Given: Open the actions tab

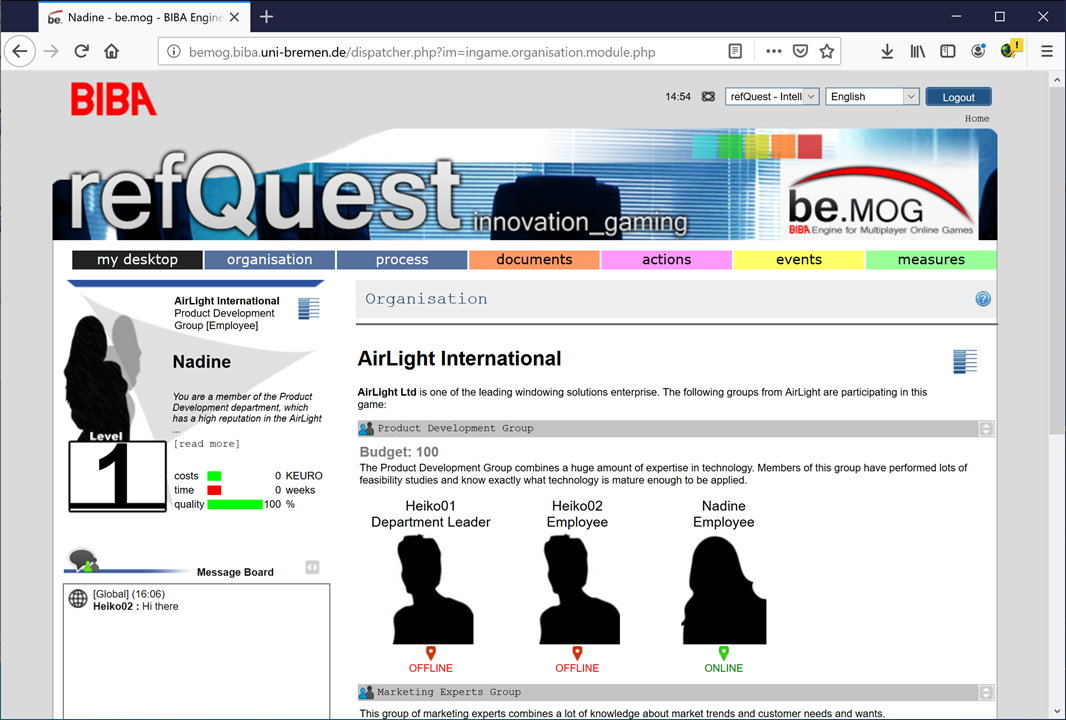Looking at the screenshot, I should point(666,260).
